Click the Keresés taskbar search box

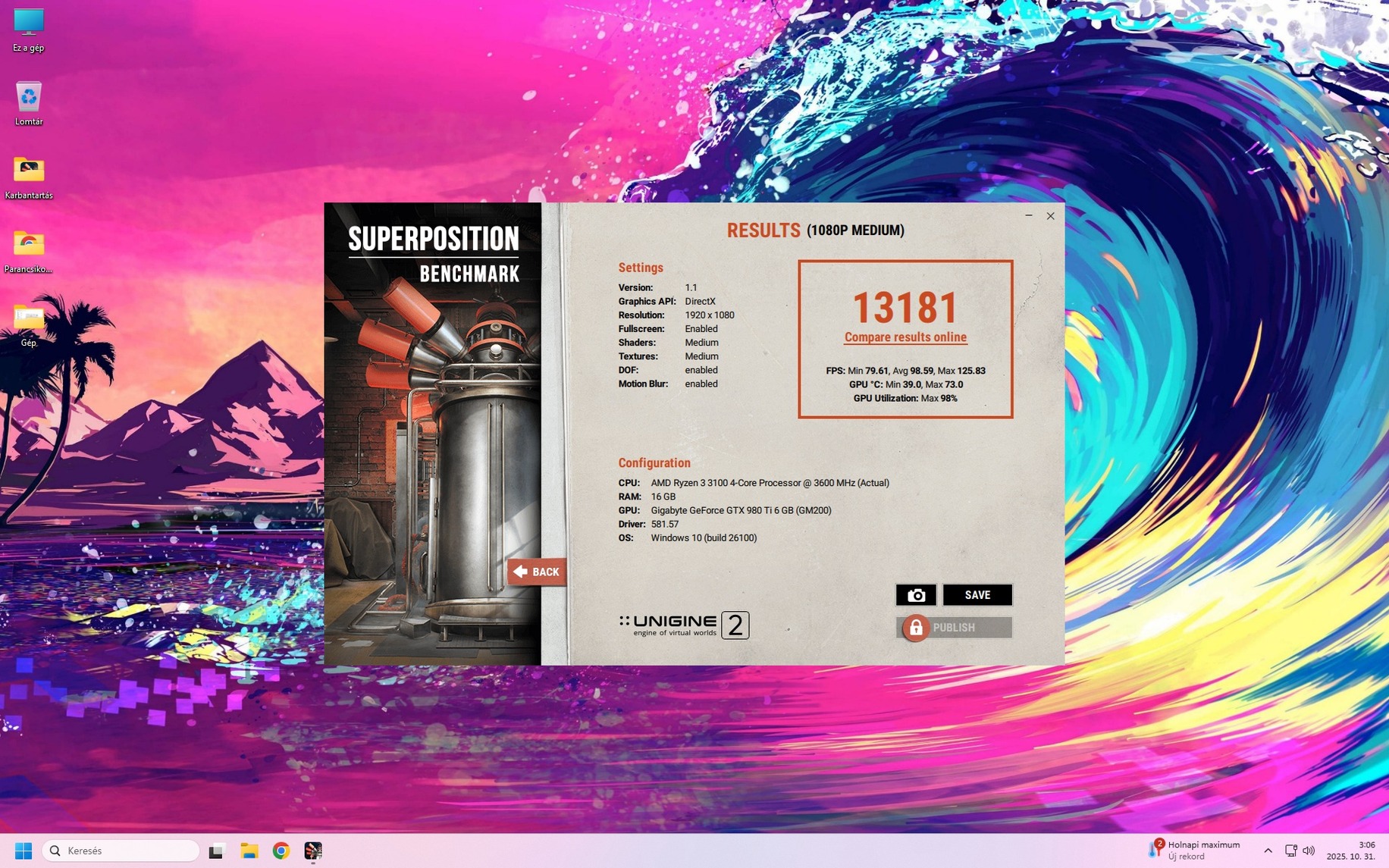click(121, 851)
